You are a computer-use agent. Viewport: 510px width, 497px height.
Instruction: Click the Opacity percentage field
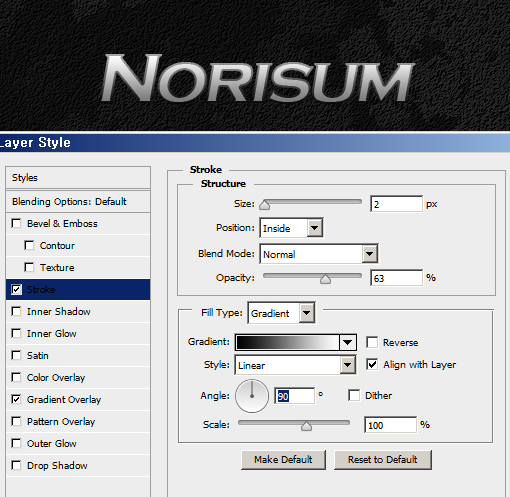coord(396,278)
